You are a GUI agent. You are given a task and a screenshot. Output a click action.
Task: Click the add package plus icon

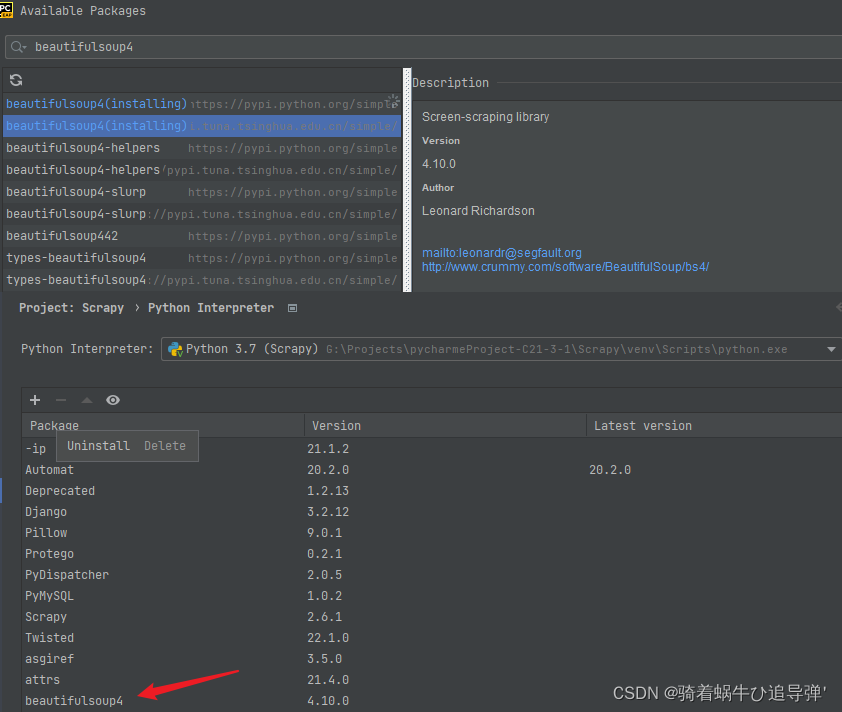point(35,400)
